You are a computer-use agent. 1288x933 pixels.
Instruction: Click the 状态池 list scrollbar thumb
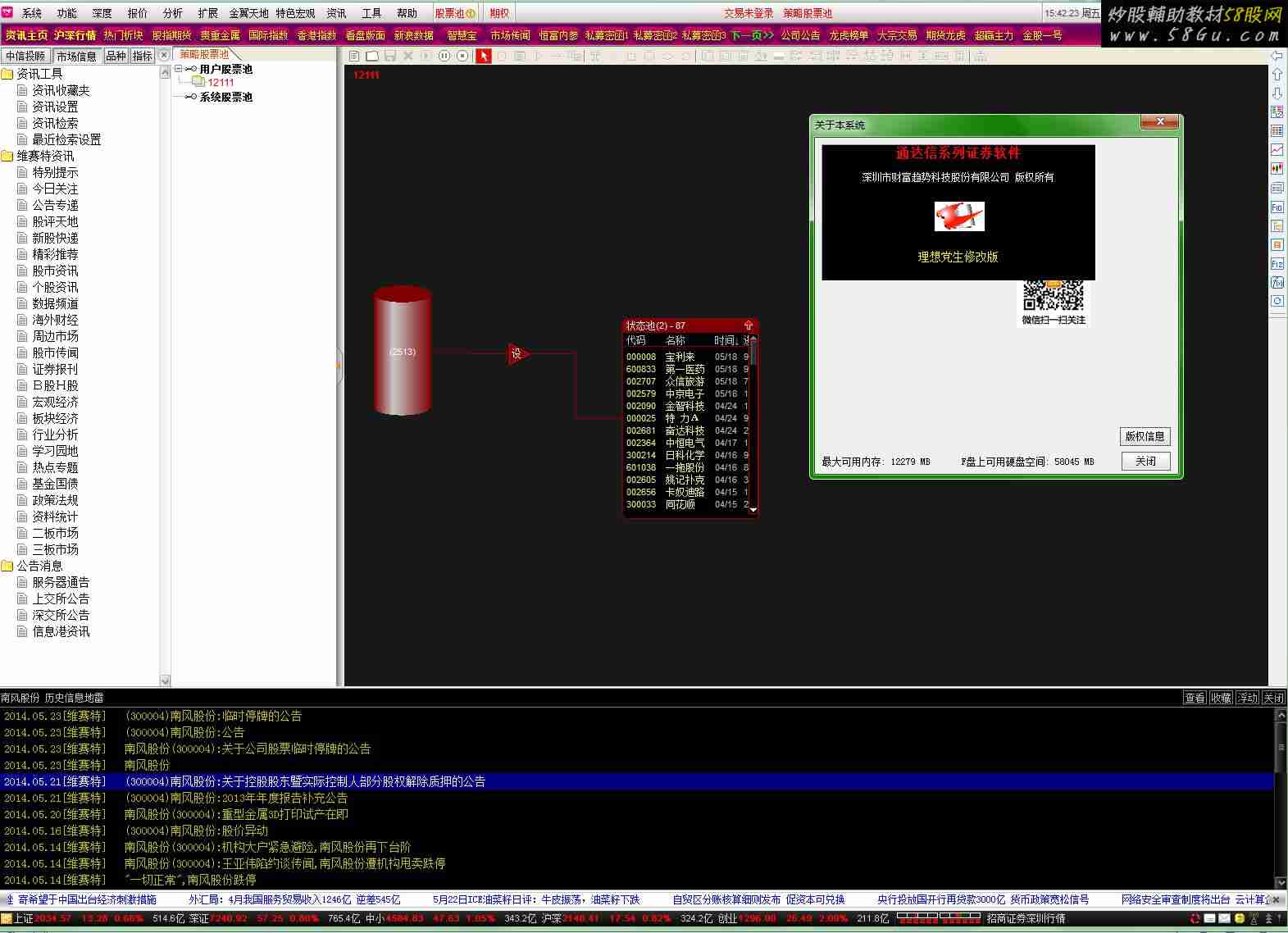pos(753,353)
